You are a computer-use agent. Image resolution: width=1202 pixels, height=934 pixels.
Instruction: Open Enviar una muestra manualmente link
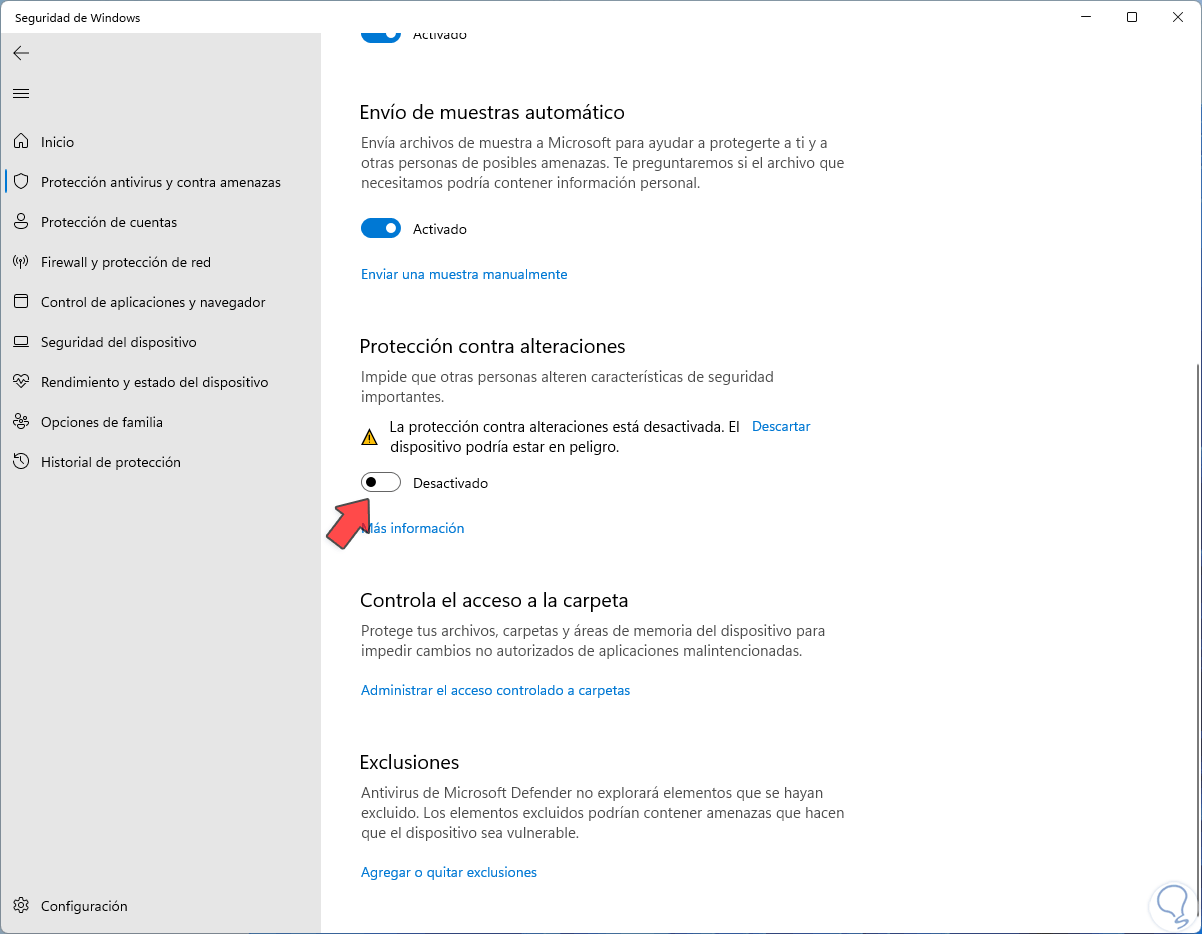[x=464, y=274]
